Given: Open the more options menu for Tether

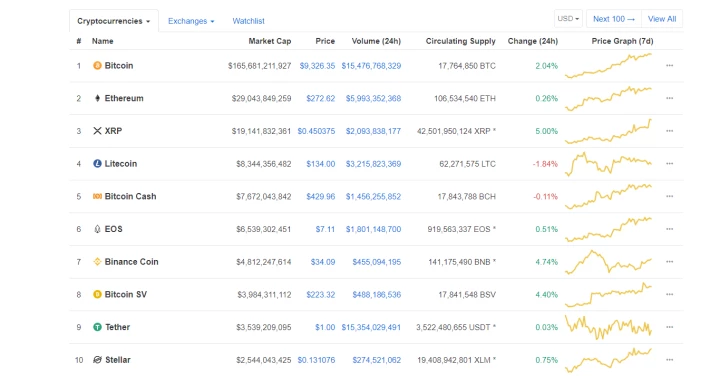Looking at the screenshot, I should pos(670,327).
